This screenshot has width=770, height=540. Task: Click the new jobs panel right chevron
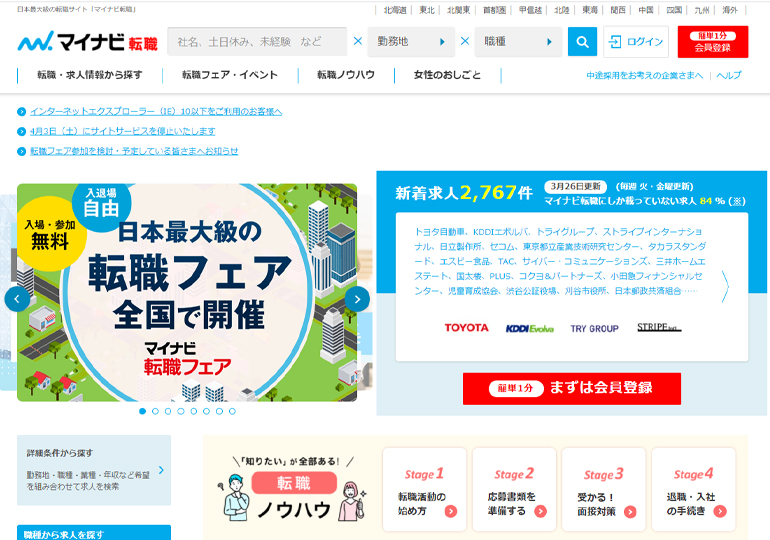point(725,286)
